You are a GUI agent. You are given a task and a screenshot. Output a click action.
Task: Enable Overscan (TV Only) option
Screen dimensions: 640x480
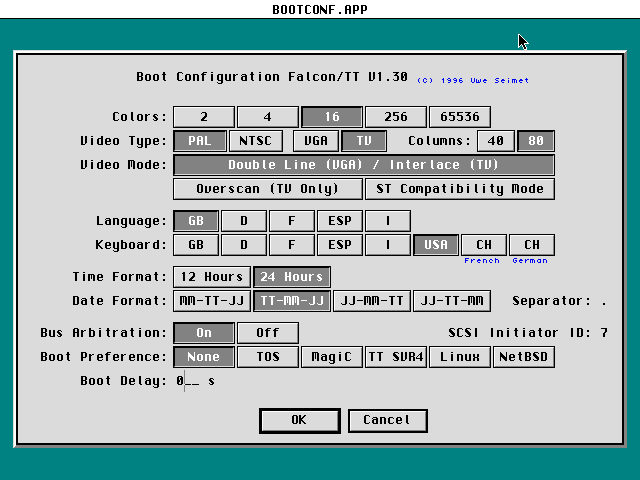point(267,189)
